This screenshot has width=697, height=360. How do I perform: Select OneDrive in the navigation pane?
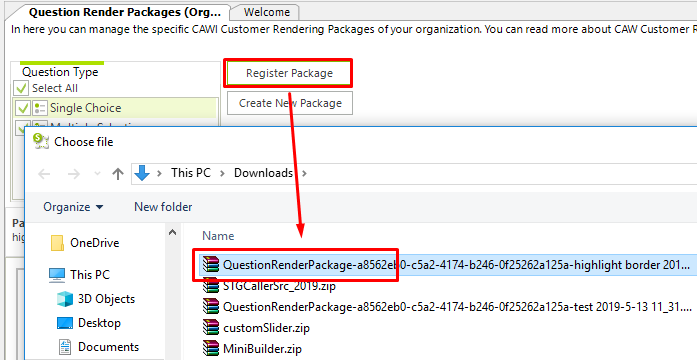[95, 243]
